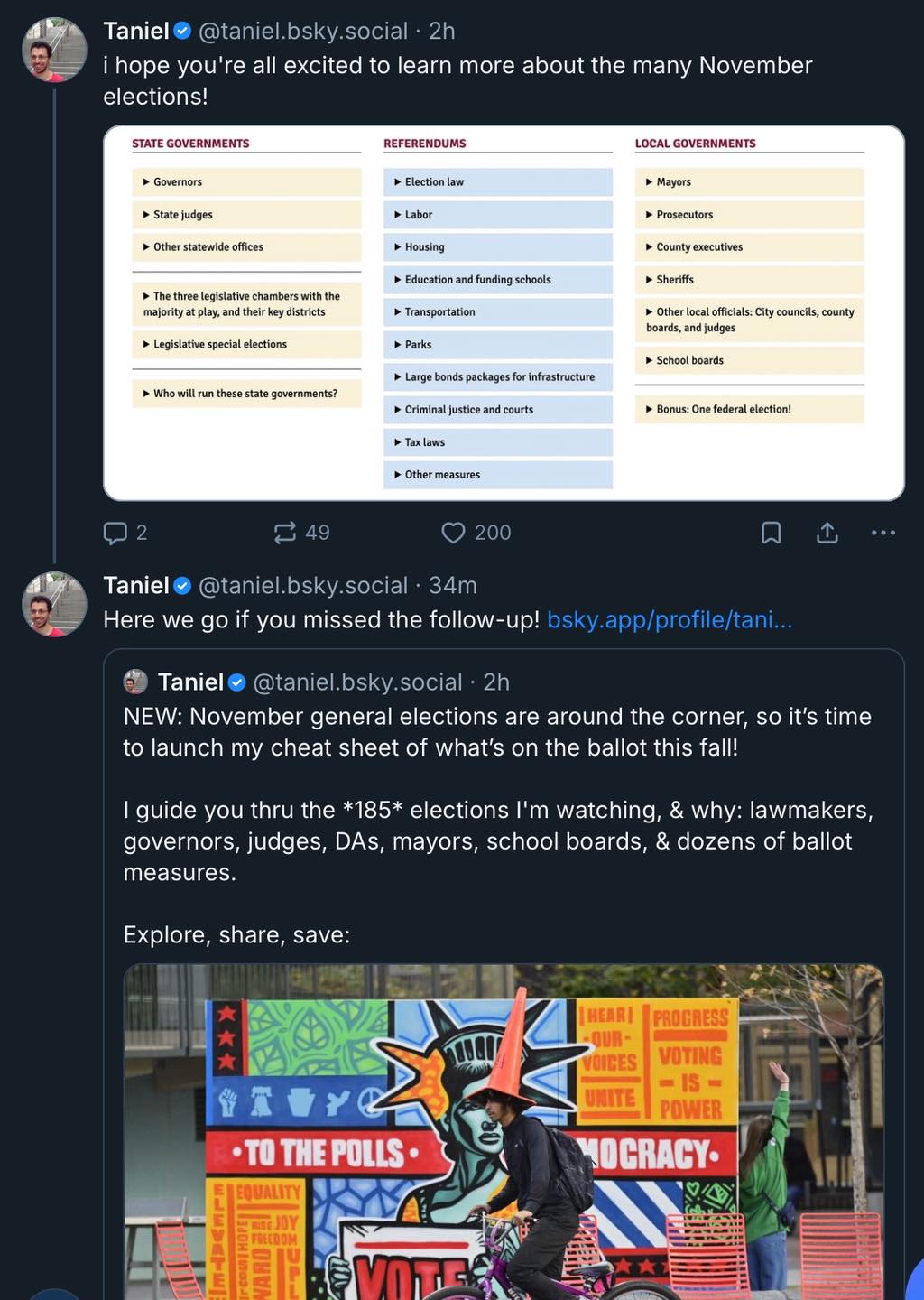Open the election categories table image
924x1300 pixels.
click(x=504, y=313)
